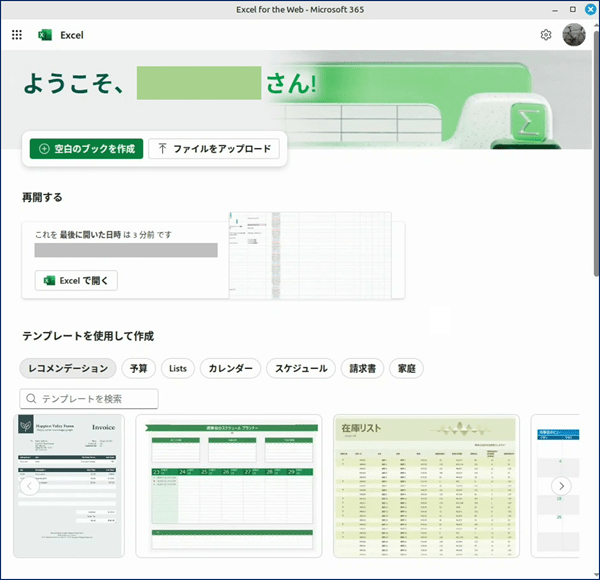Click the テンプレートを使用して作成 heading

pyautogui.click(x=88, y=336)
